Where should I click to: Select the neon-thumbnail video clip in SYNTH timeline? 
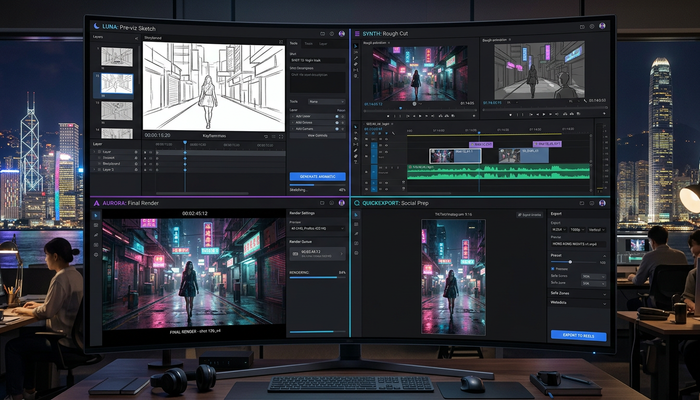point(455,156)
